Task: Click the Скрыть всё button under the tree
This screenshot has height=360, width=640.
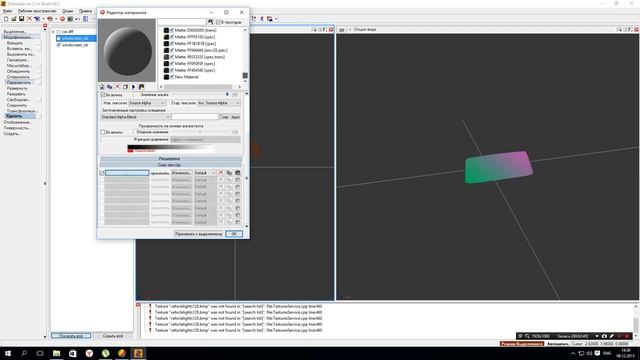Action: click(113, 336)
